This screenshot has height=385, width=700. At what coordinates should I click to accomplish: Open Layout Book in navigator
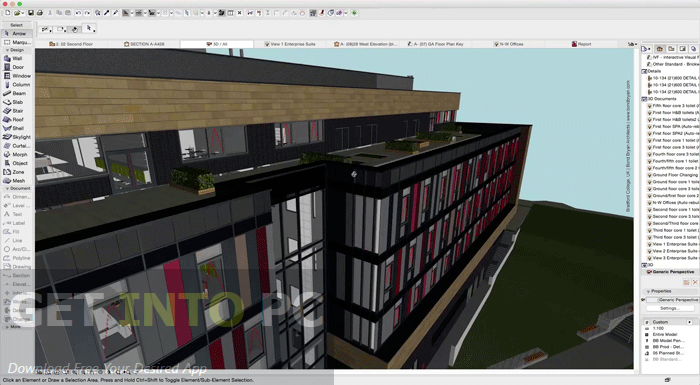click(x=682, y=49)
